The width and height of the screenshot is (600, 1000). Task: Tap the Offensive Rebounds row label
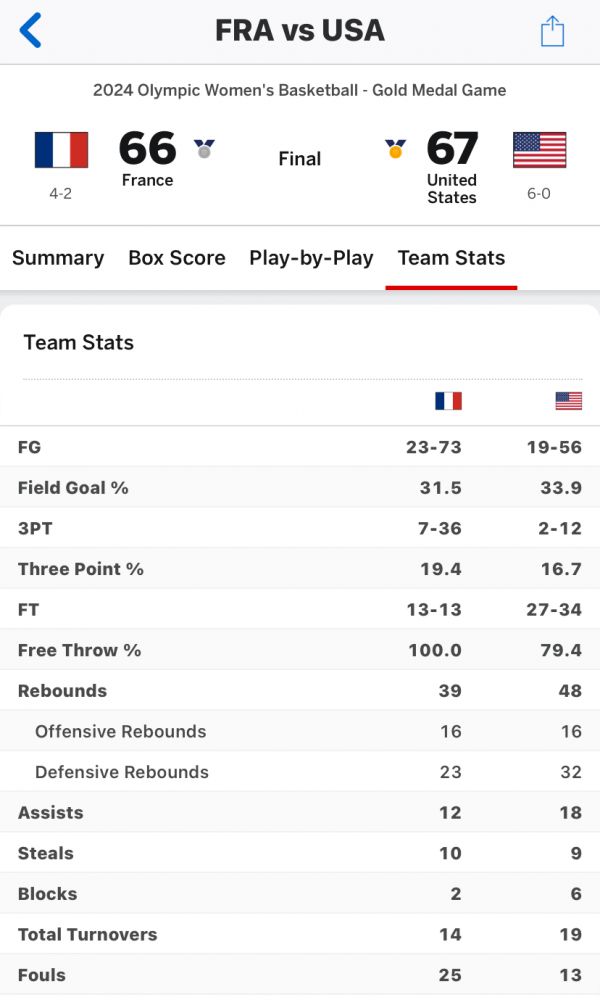(x=120, y=732)
